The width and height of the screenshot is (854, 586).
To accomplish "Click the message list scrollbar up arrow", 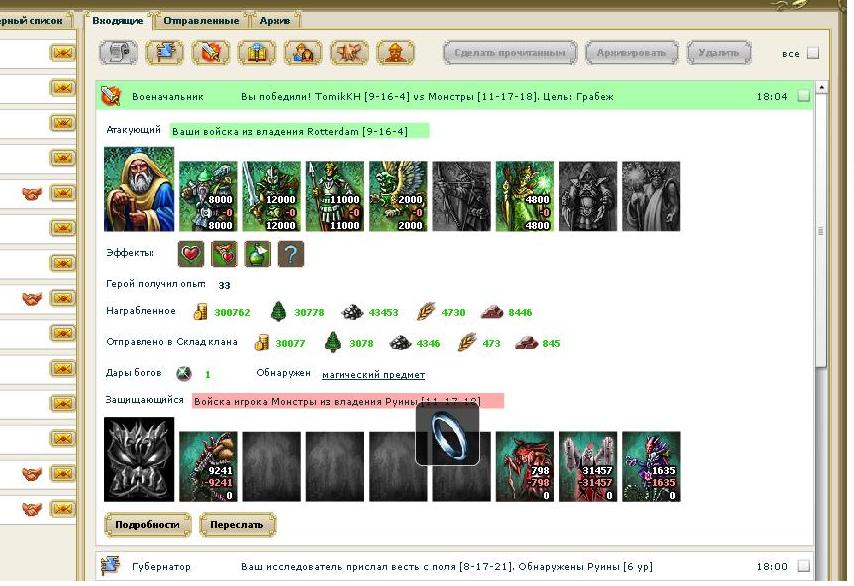I will click(821, 87).
